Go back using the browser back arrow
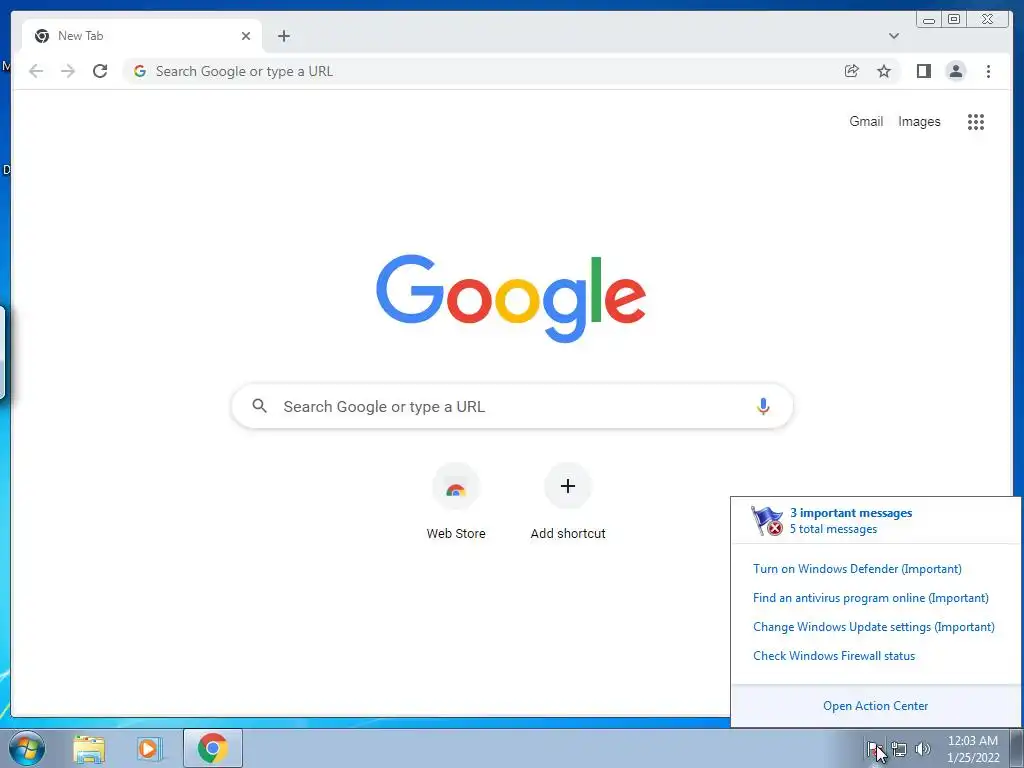 pos(36,71)
